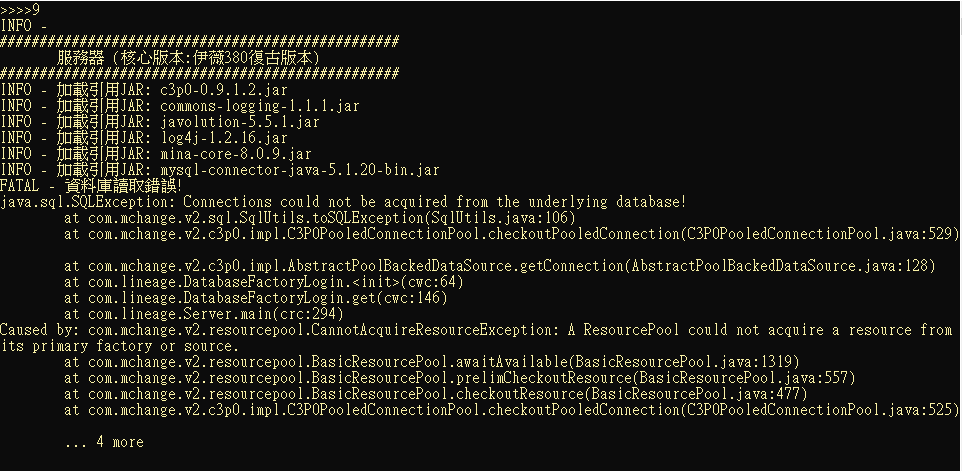962x471 pixels.
Task: Click the AbstractPoolBackedDataSource.getConnection stack line
Action: pos(499,266)
